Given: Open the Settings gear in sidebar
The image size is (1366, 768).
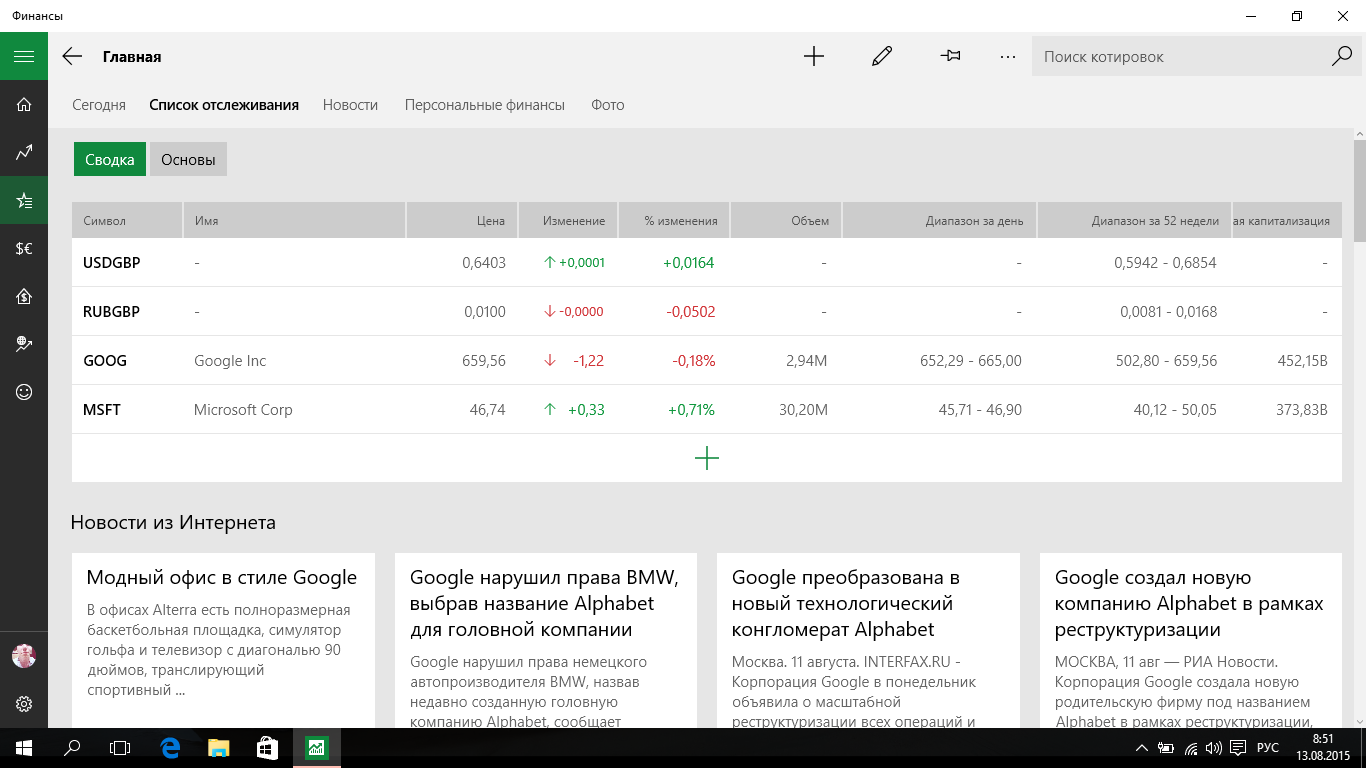Looking at the screenshot, I should pos(24,704).
